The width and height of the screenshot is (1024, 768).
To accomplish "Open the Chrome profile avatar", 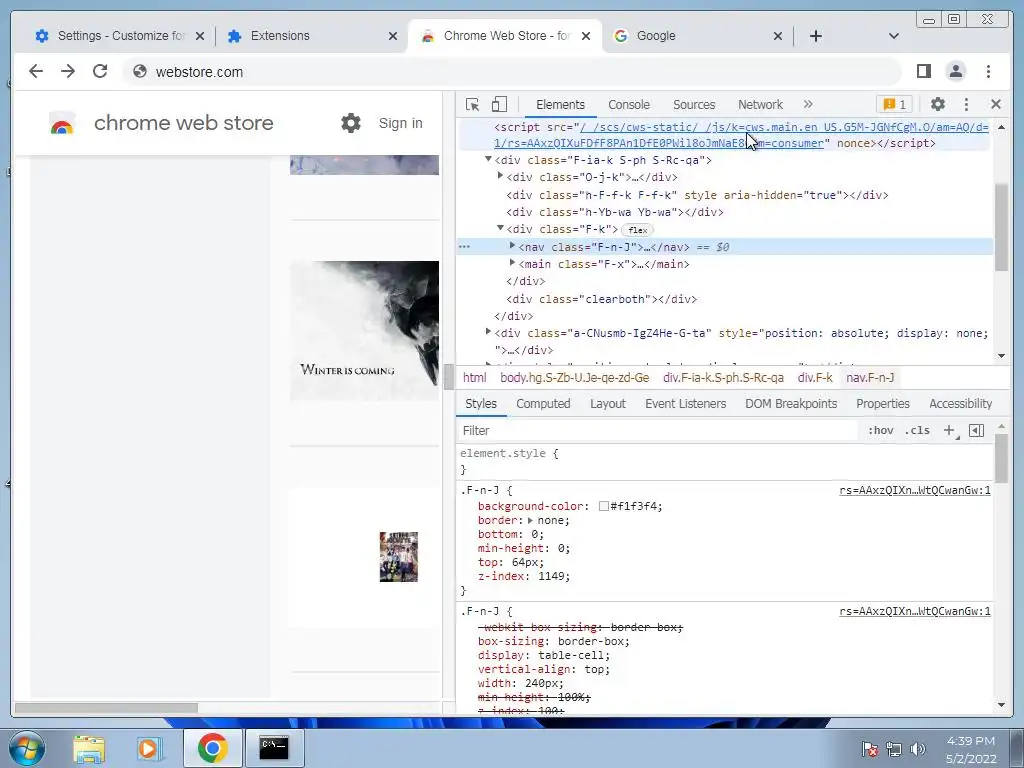I will [956, 71].
